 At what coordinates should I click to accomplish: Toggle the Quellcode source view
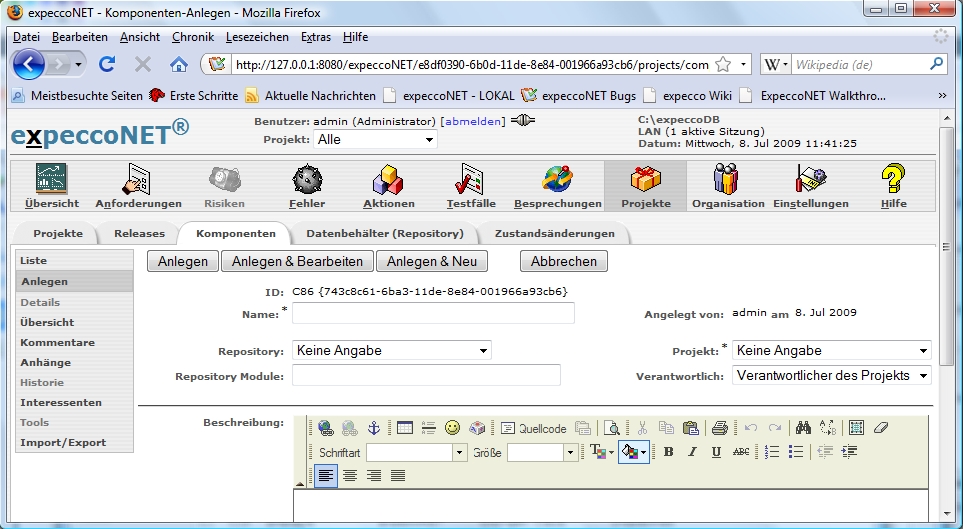(x=534, y=428)
